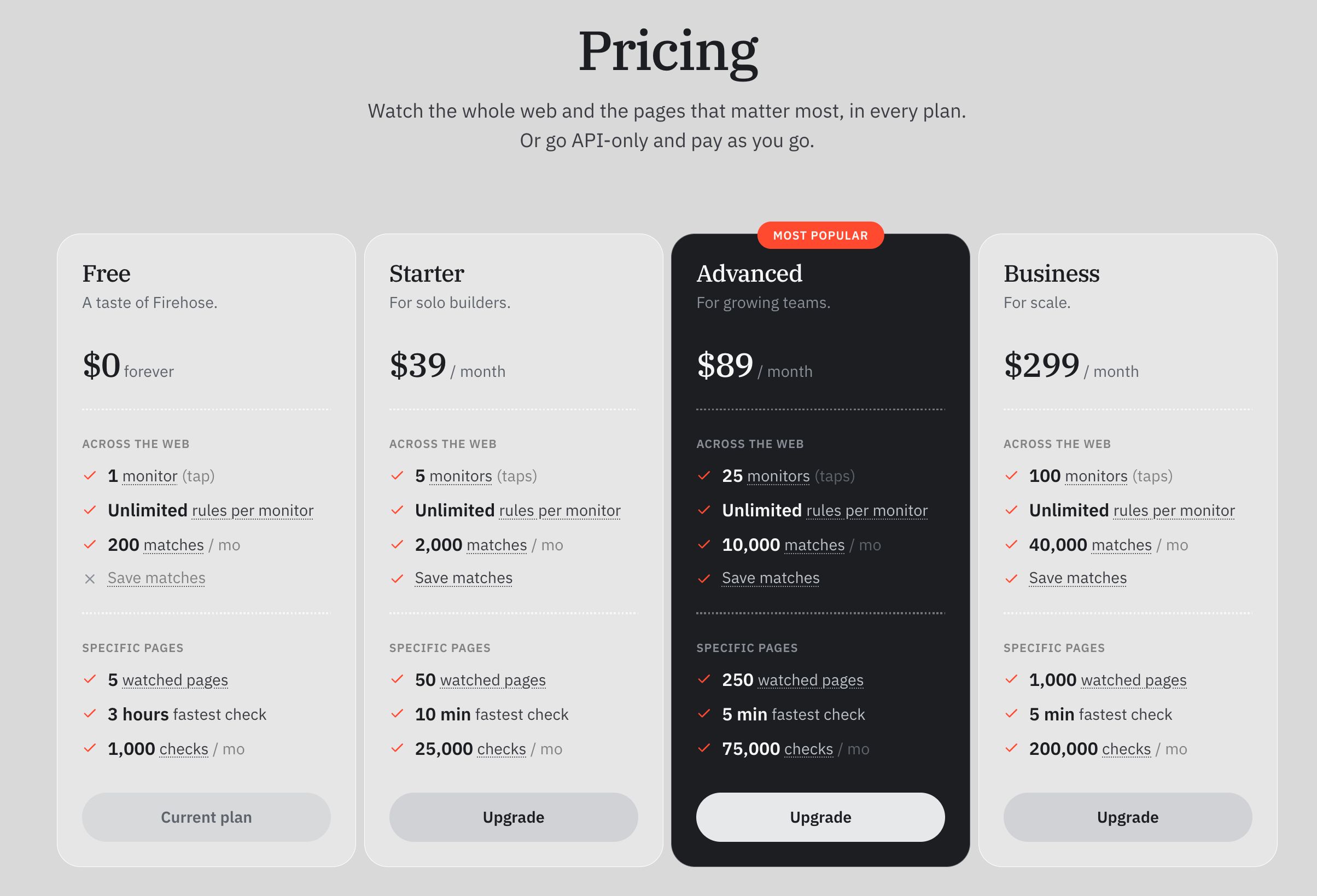Click the checkmark beside Business 1,000 watched pages
The image size is (1317, 896).
pos(1012,679)
